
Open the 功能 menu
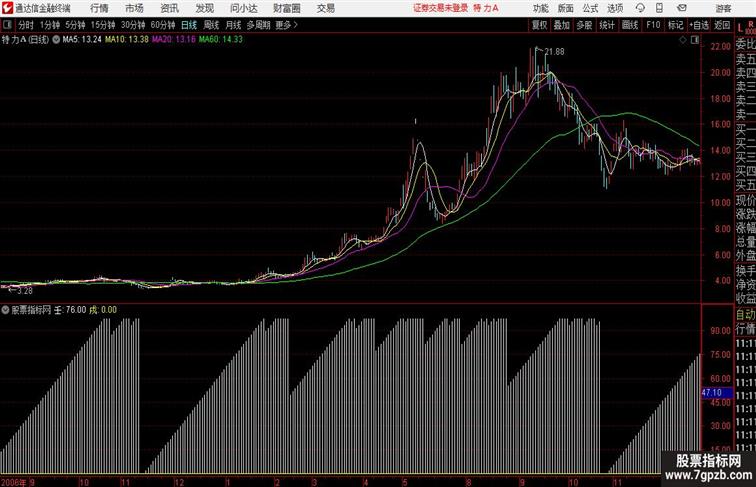click(x=540, y=8)
